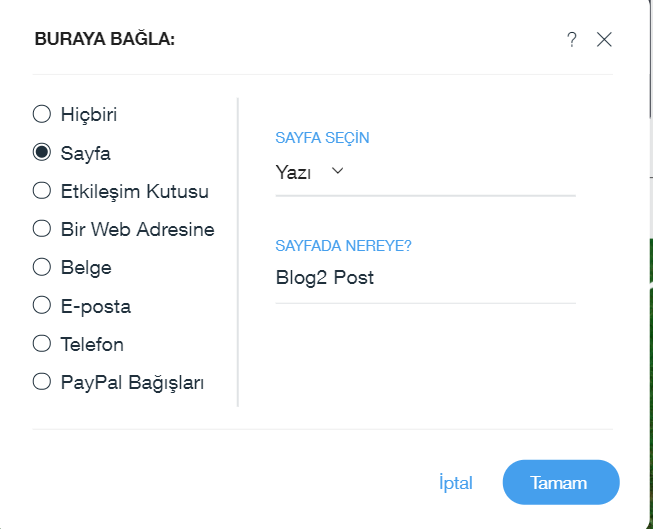Confirm with the Tamam button
653x529 pixels.
click(x=560, y=482)
